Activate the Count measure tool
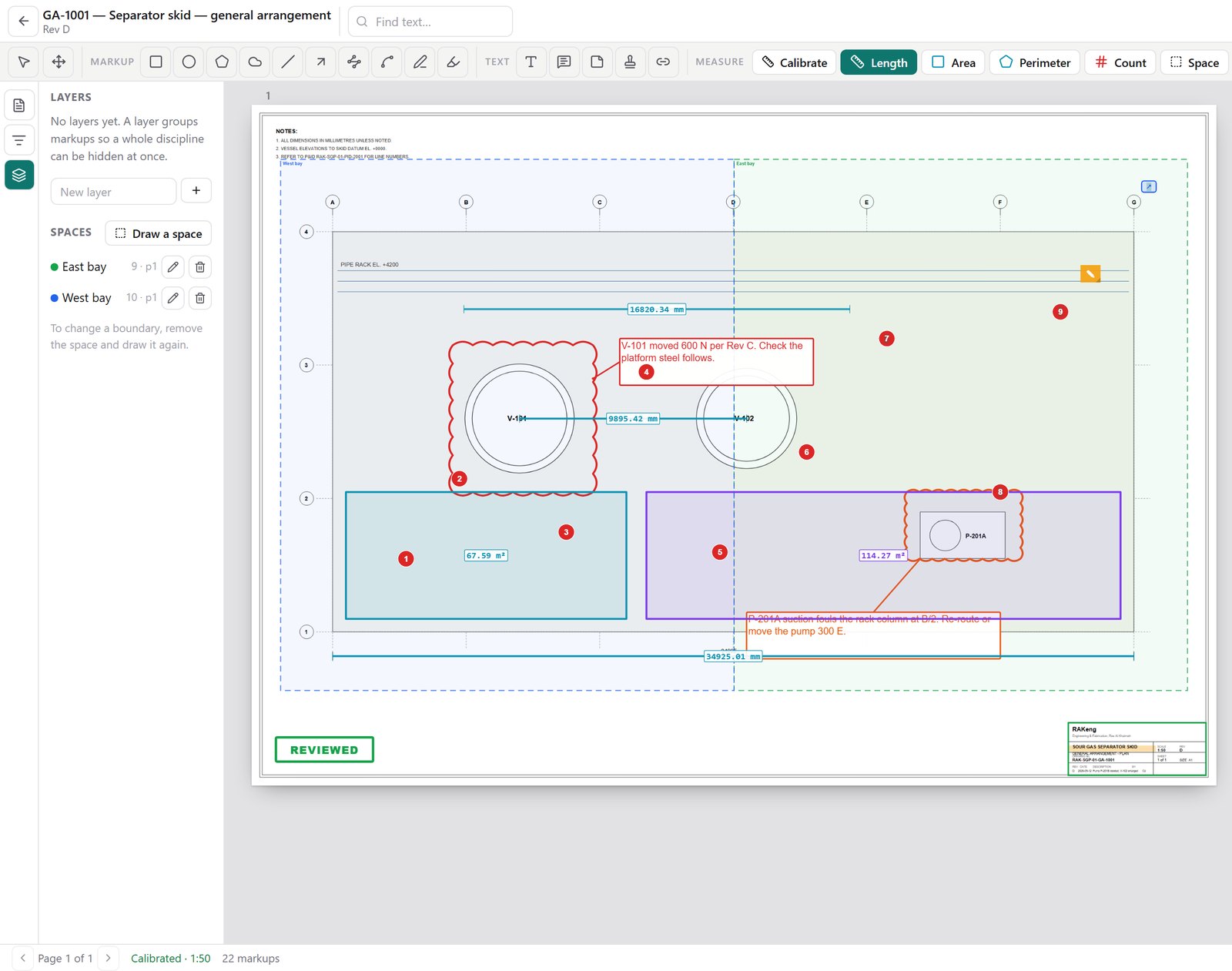 1121,62
